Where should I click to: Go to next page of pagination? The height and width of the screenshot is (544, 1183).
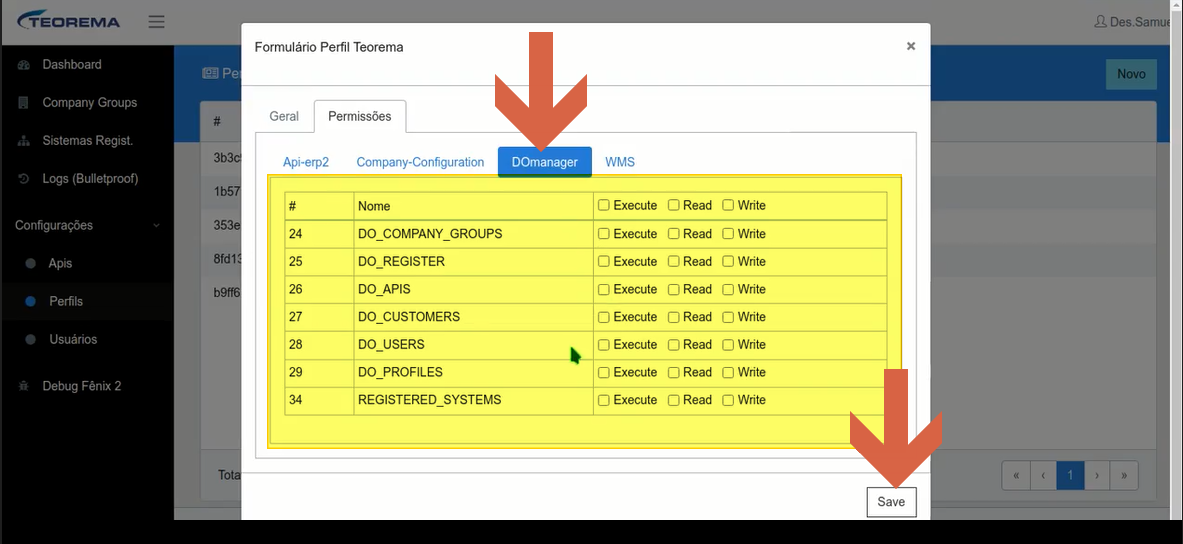click(x=1097, y=475)
